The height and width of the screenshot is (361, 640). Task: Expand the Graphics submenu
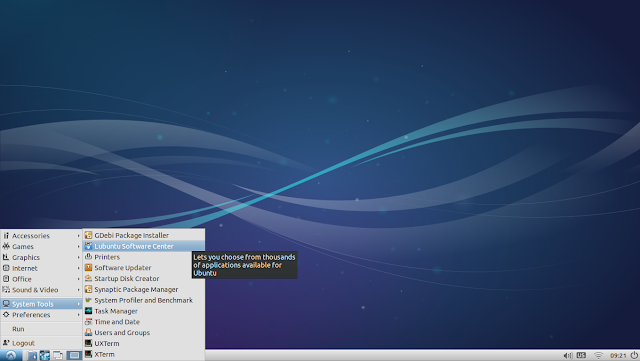[41, 257]
